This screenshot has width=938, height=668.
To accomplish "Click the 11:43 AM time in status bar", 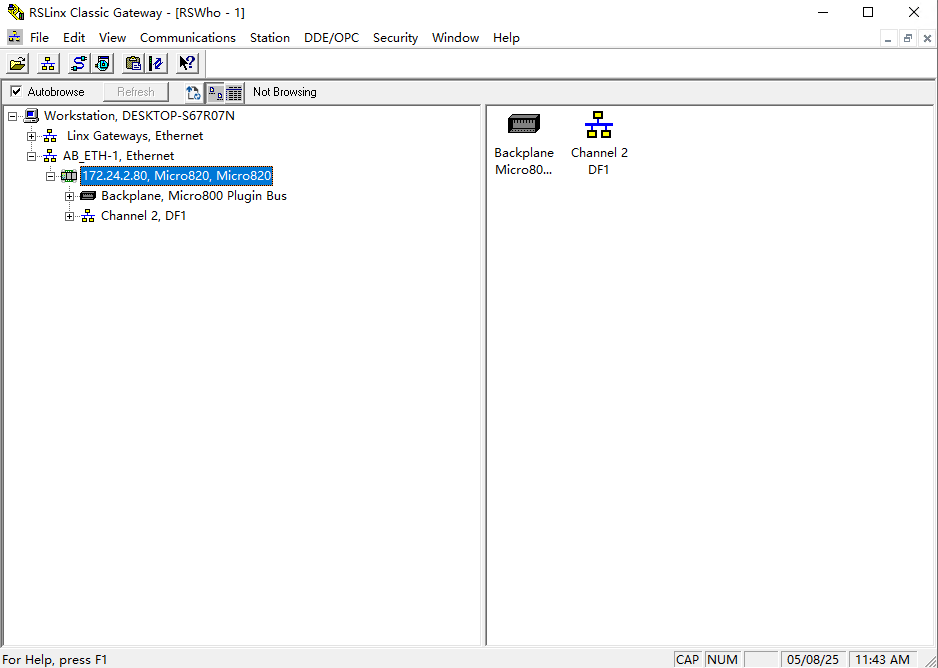I will coord(882,660).
